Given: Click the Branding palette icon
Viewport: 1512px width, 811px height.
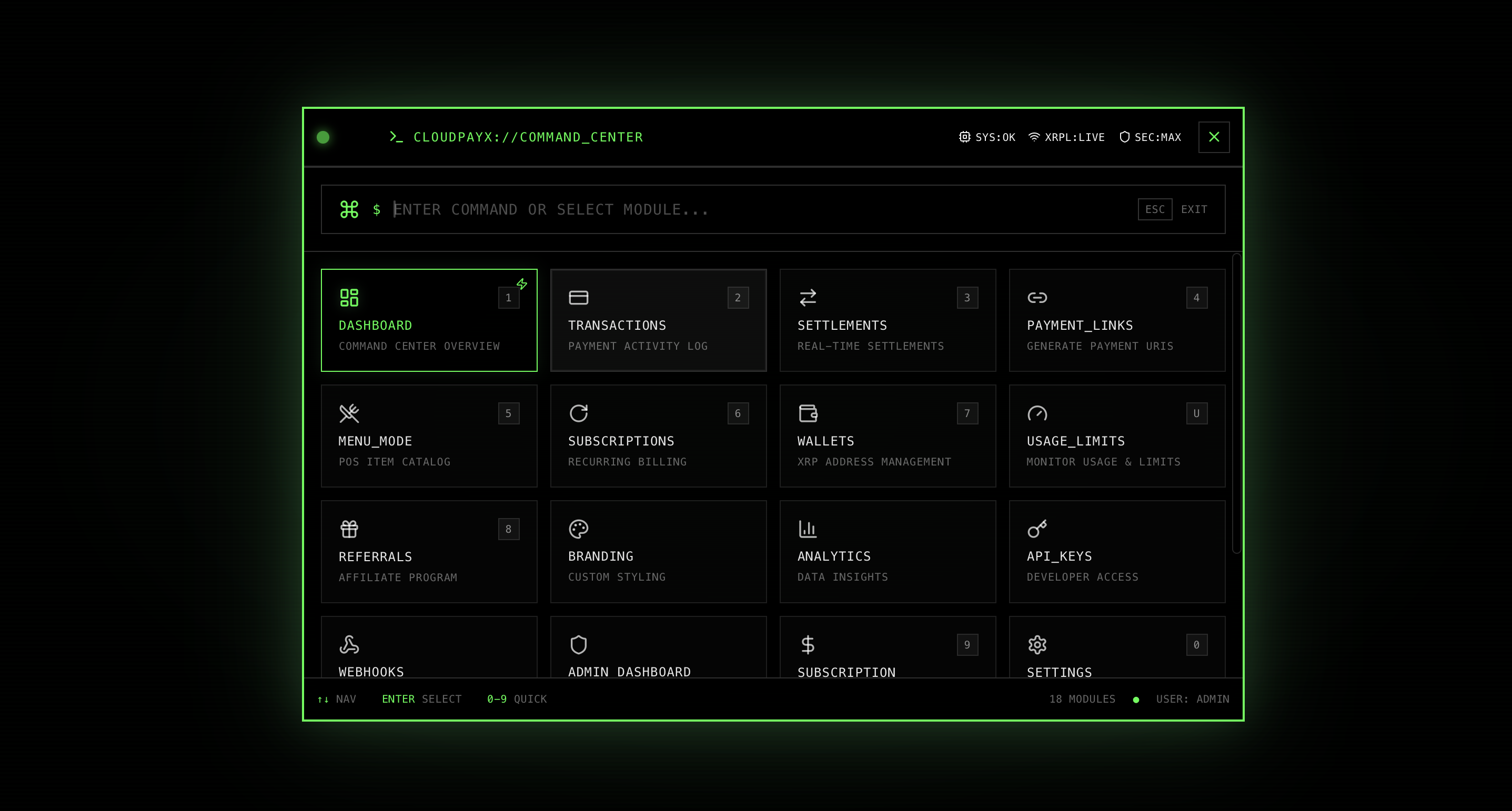Looking at the screenshot, I should click(579, 528).
